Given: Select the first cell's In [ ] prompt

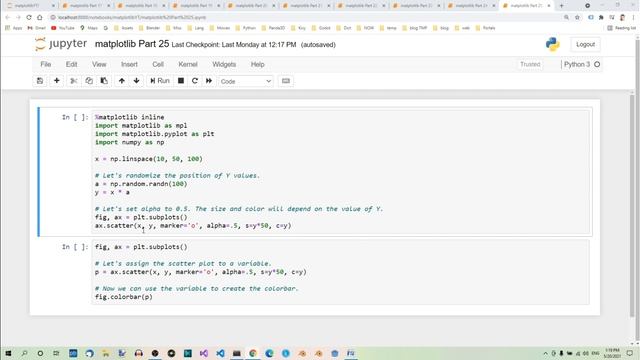Looking at the screenshot, I should [75, 117].
